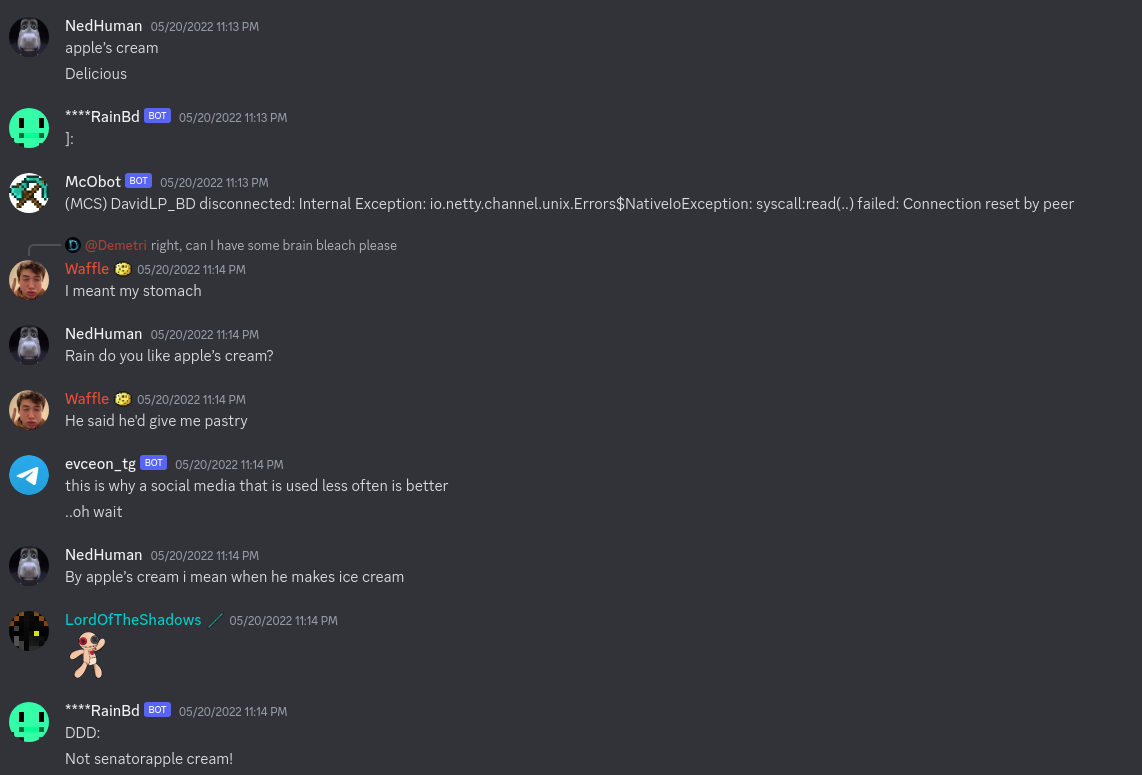Click LordOfTheShadows' pixelated avatar
Viewport: 1142px width, 775px height.
[x=29, y=631]
